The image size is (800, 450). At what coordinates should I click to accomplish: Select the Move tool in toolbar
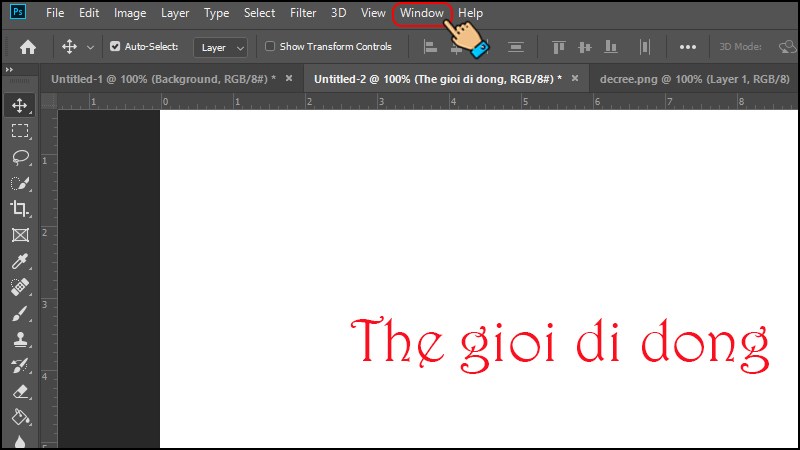point(20,105)
